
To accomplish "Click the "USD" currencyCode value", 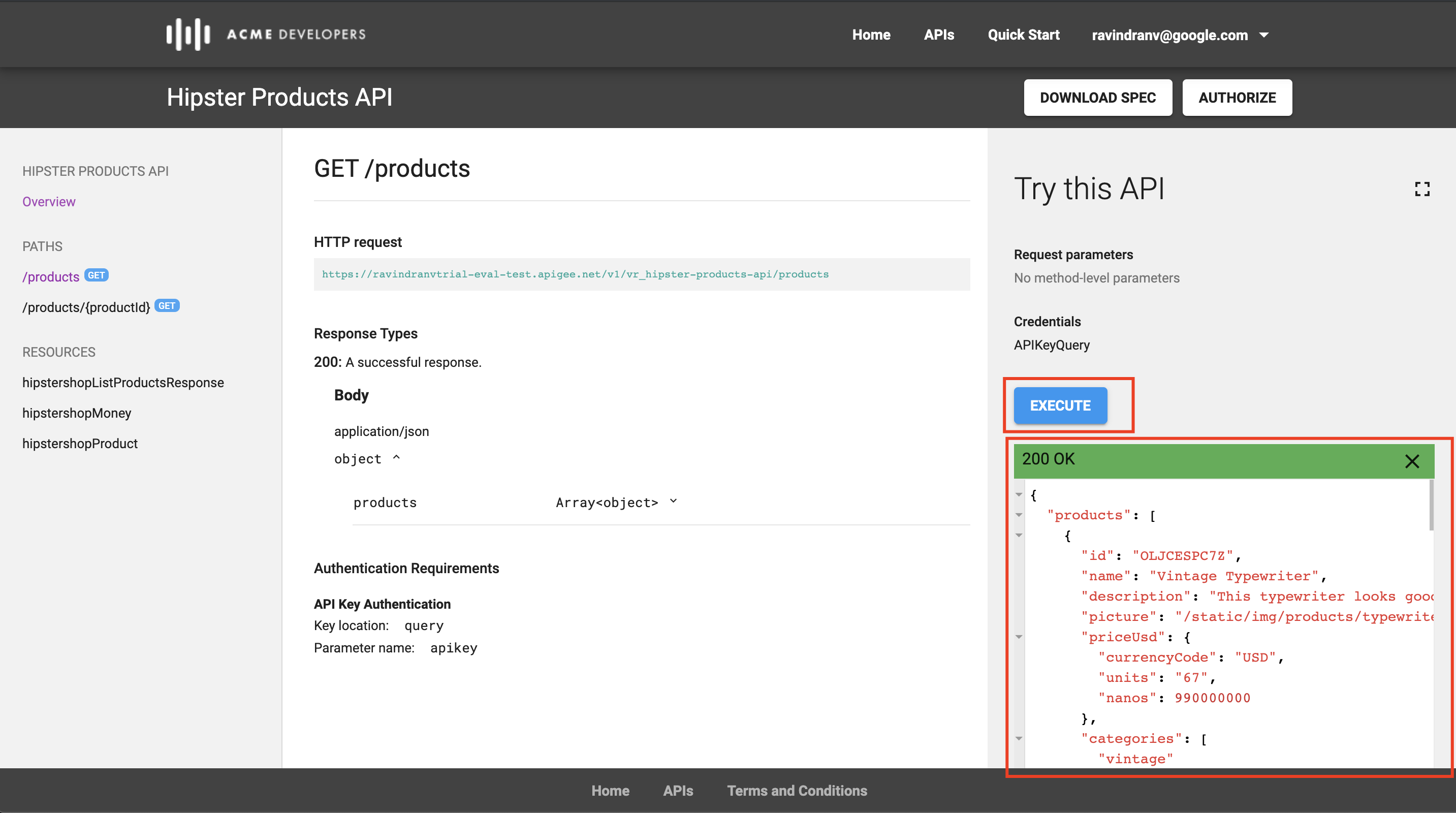I will pyautogui.click(x=1255, y=658).
